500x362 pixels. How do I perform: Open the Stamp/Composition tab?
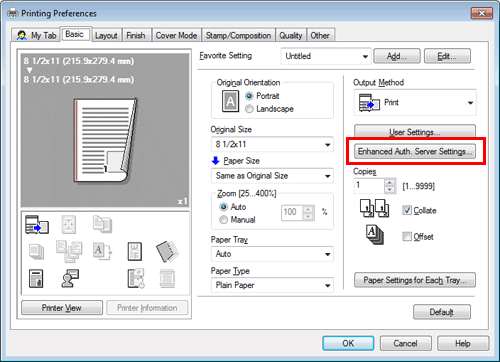(x=238, y=35)
